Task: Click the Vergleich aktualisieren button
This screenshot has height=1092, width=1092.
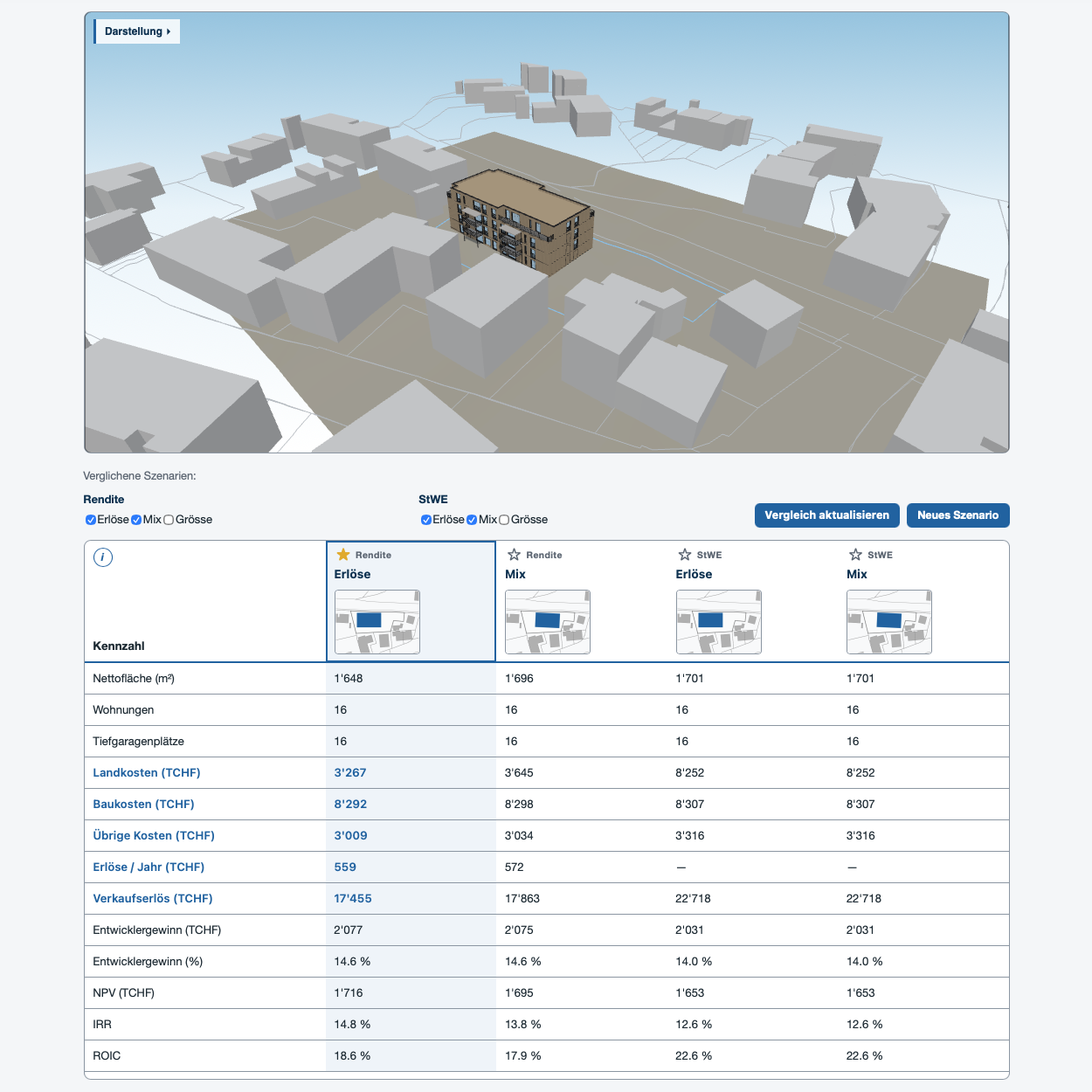Action: [826, 515]
